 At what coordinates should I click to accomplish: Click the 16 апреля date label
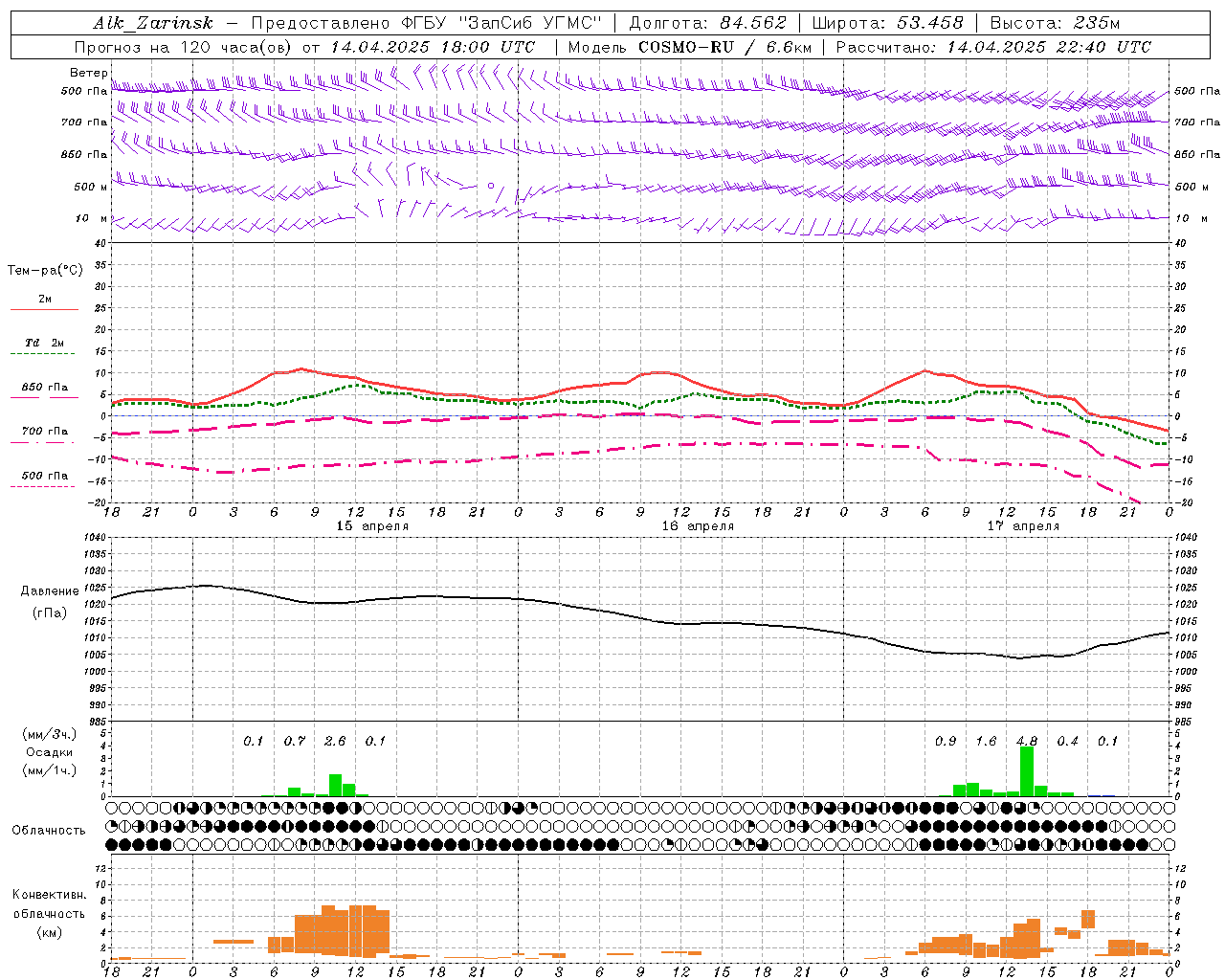698,526
